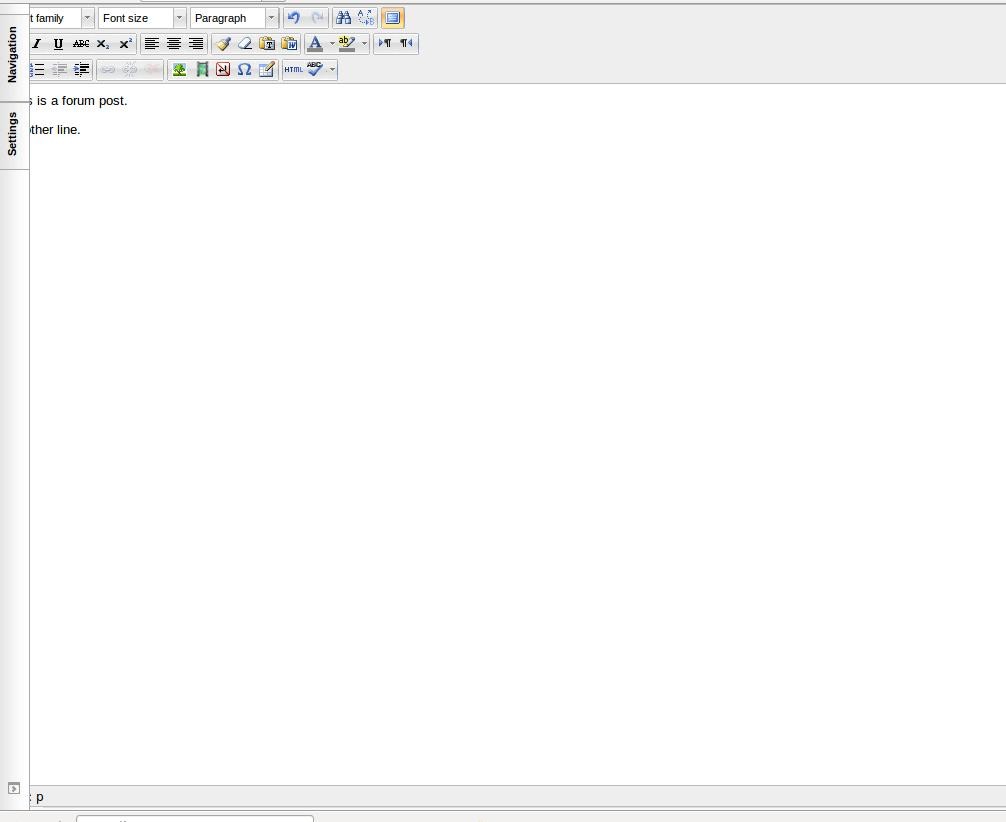Viewport: 1006px width, 822px height.
Task: Toggle italic formatting
Action: [37, 44]
